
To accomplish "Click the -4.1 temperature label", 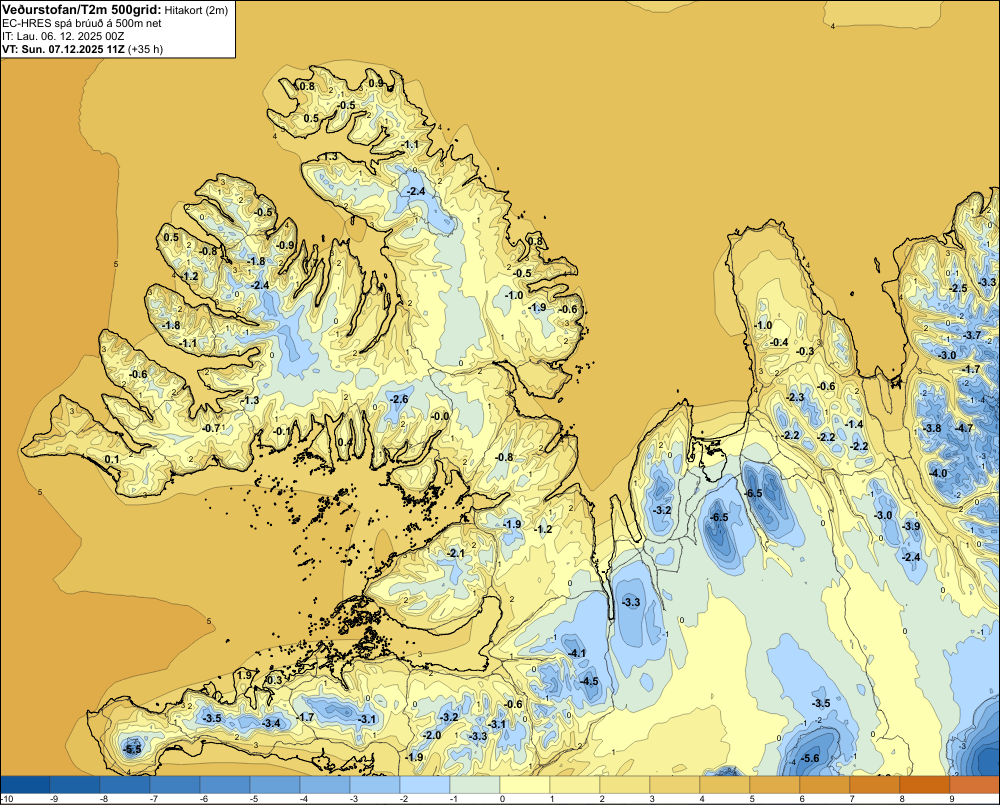I will [x=577, y=653].
